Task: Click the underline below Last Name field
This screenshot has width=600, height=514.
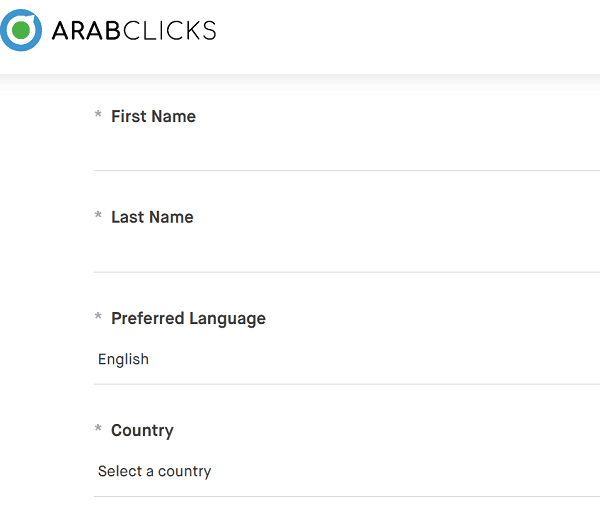Action: 347,272
